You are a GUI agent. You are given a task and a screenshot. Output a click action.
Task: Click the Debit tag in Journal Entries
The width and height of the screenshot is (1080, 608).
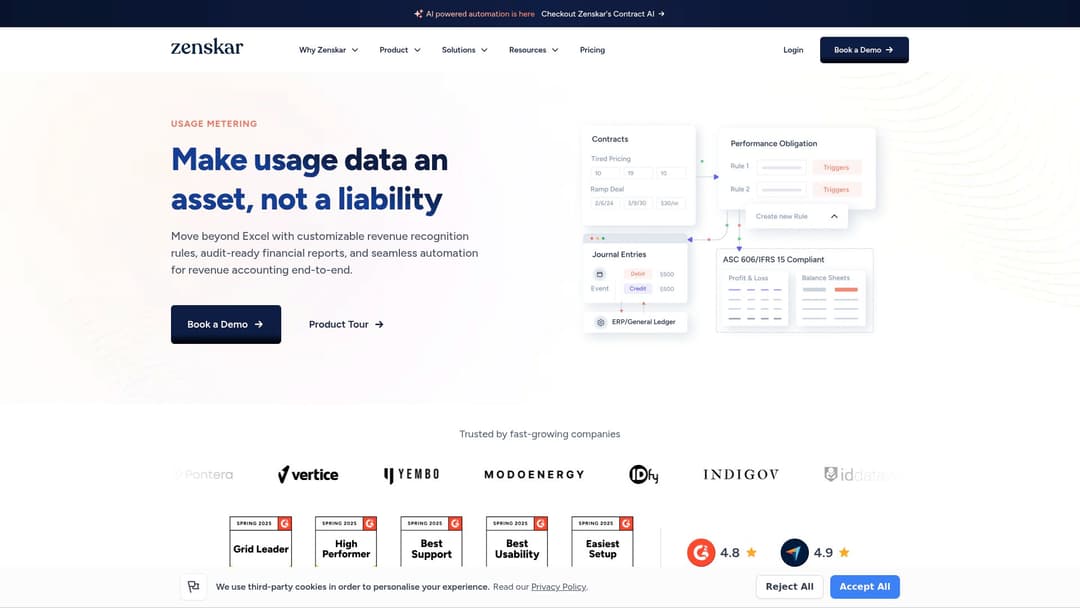(x=638, y=274)
